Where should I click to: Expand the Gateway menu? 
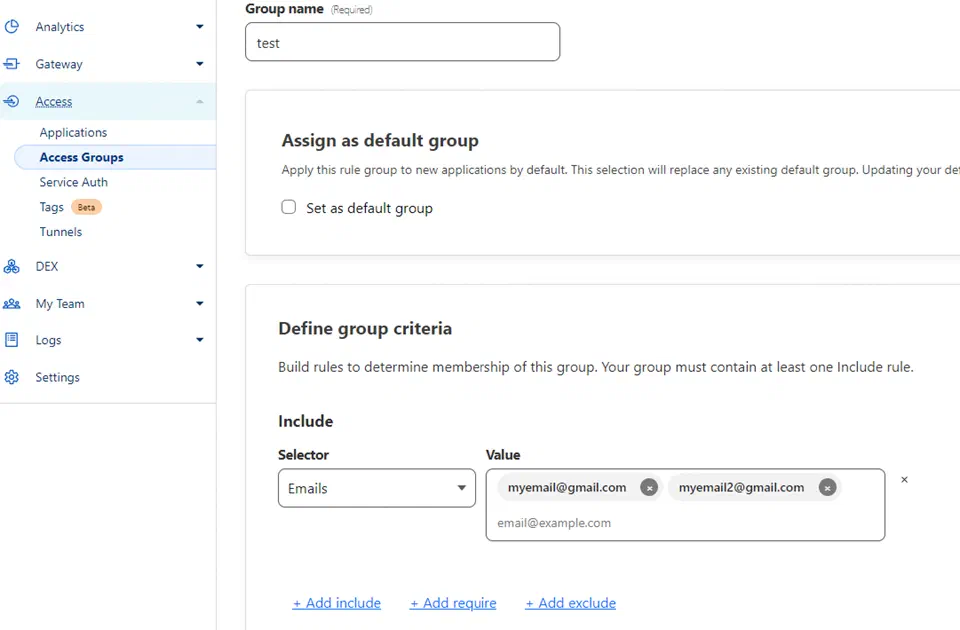point(200,64)
